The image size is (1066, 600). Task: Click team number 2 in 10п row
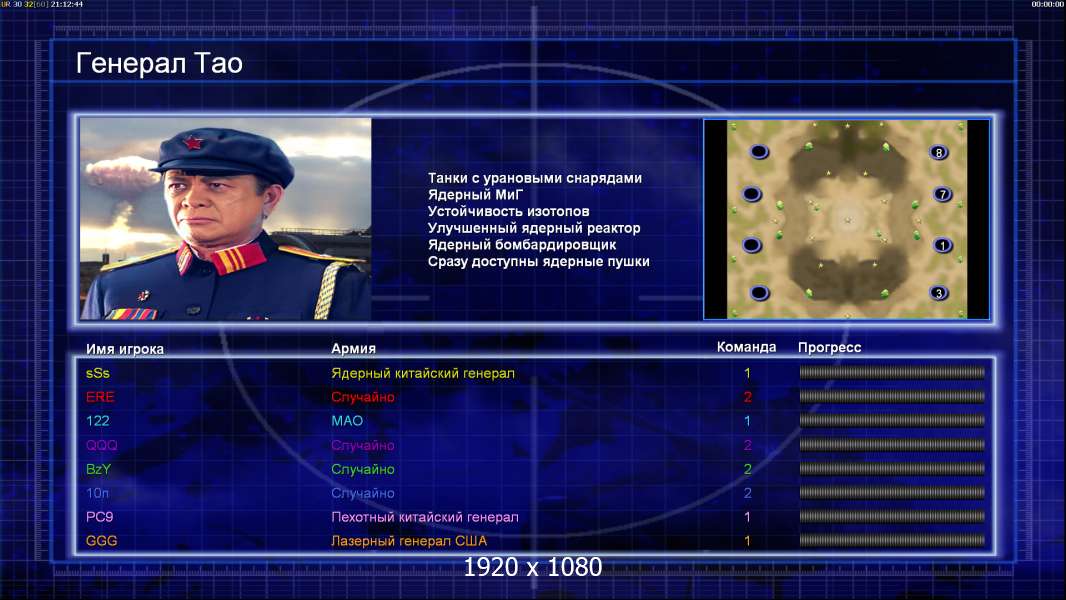(747, 493)
